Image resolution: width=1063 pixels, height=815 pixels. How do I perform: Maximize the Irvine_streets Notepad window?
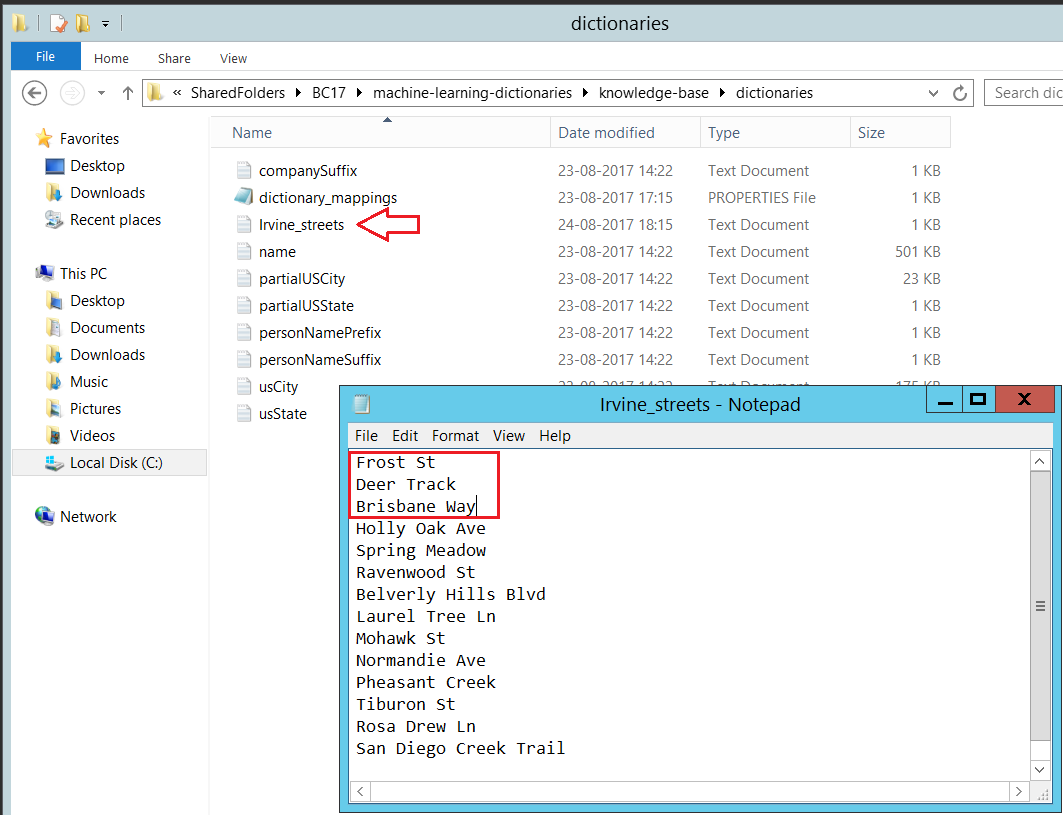click(978, 399)
